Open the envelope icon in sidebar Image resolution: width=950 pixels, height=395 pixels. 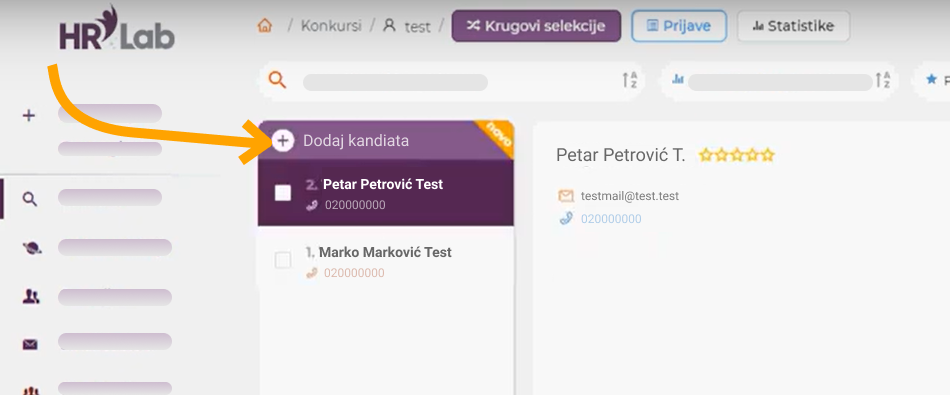click(30, 345)
